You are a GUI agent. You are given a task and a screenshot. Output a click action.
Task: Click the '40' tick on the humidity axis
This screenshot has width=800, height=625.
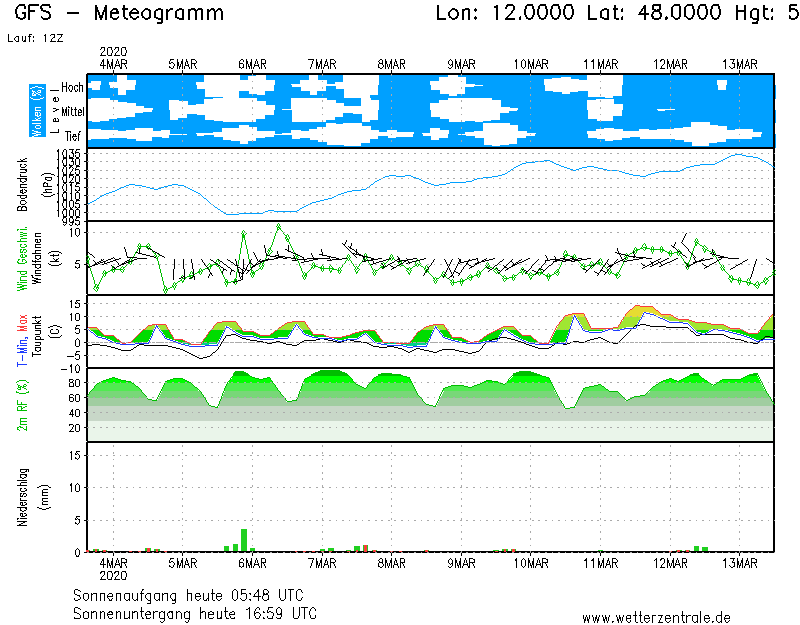click(74, 413)
